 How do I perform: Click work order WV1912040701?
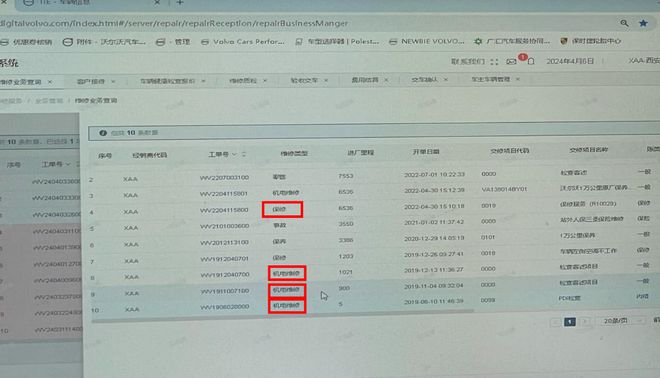tap(224, 258)
